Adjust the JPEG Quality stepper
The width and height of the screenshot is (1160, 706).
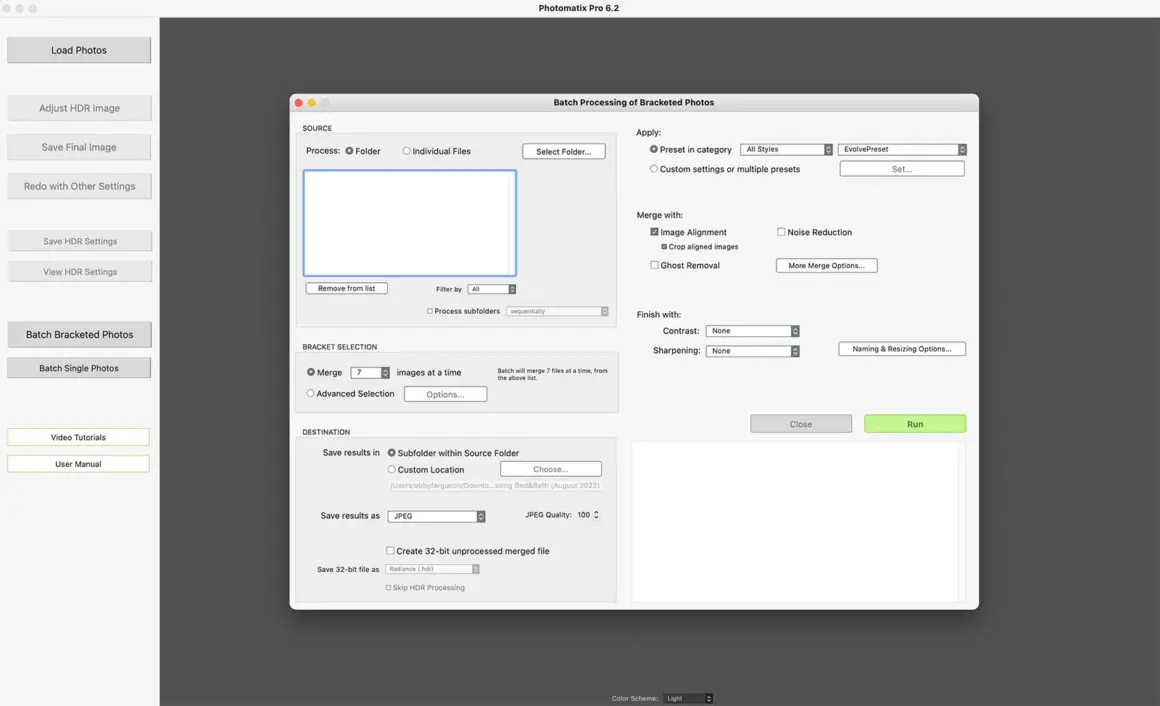596,515
